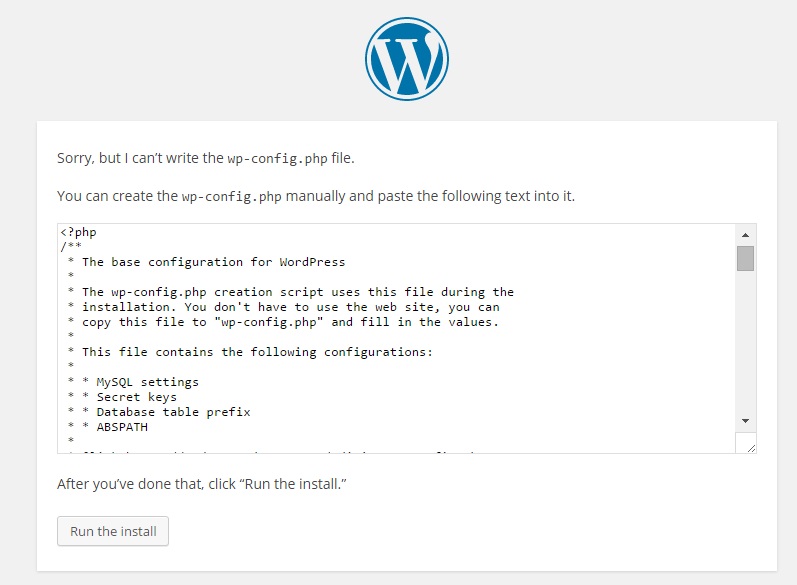Place cursor on the <?php opening line

point(78,232)
